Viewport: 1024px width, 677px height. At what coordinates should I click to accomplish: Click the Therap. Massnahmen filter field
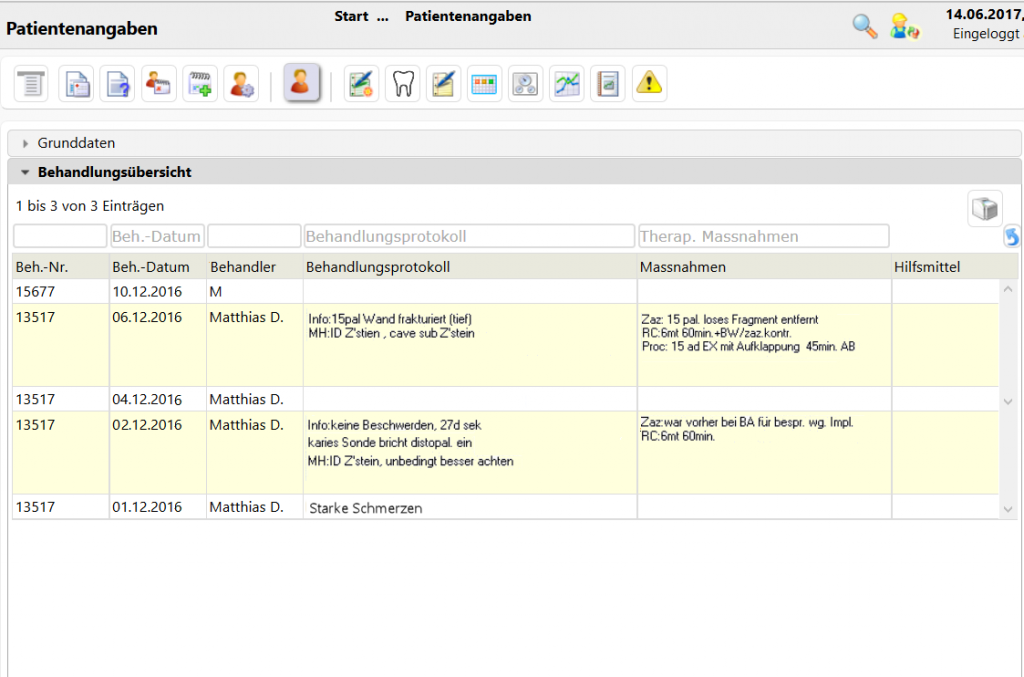click(x=763, y=236)
